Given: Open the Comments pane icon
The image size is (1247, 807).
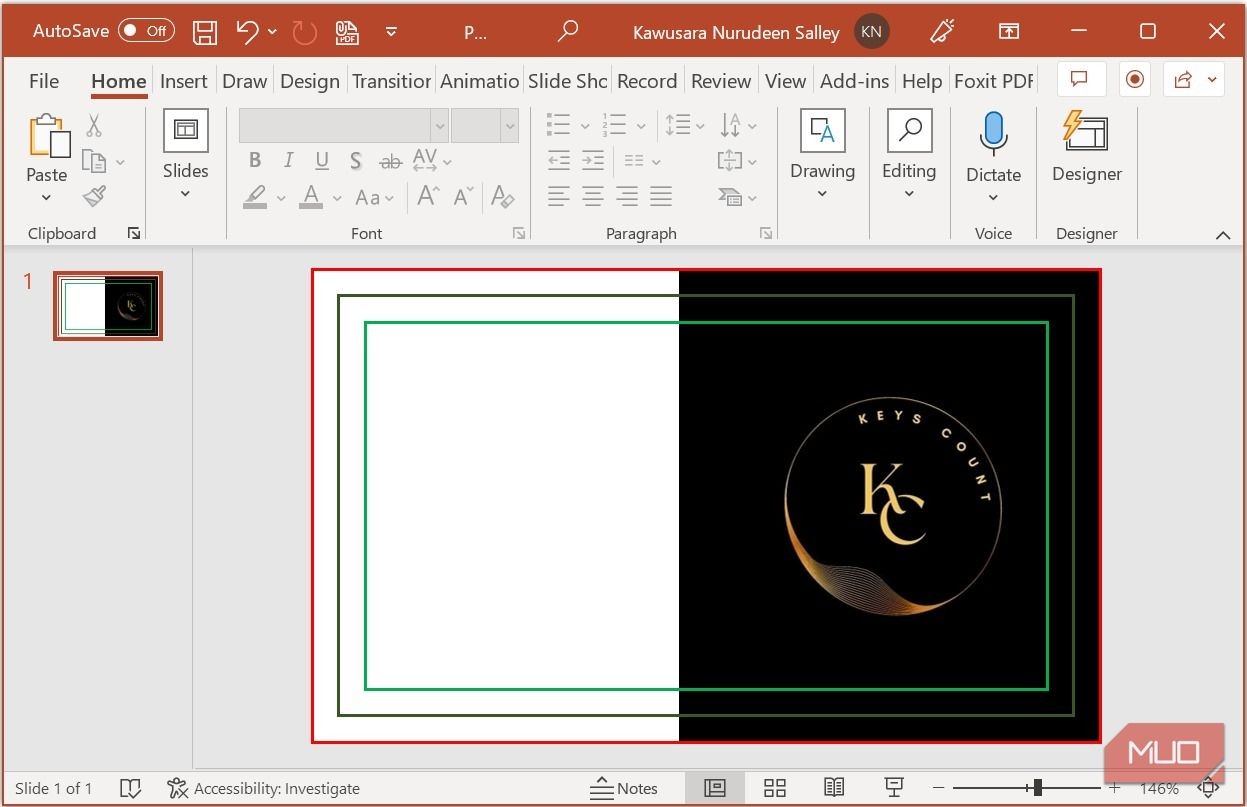Looking at the screenshot, I should [x=1079, y=79].
